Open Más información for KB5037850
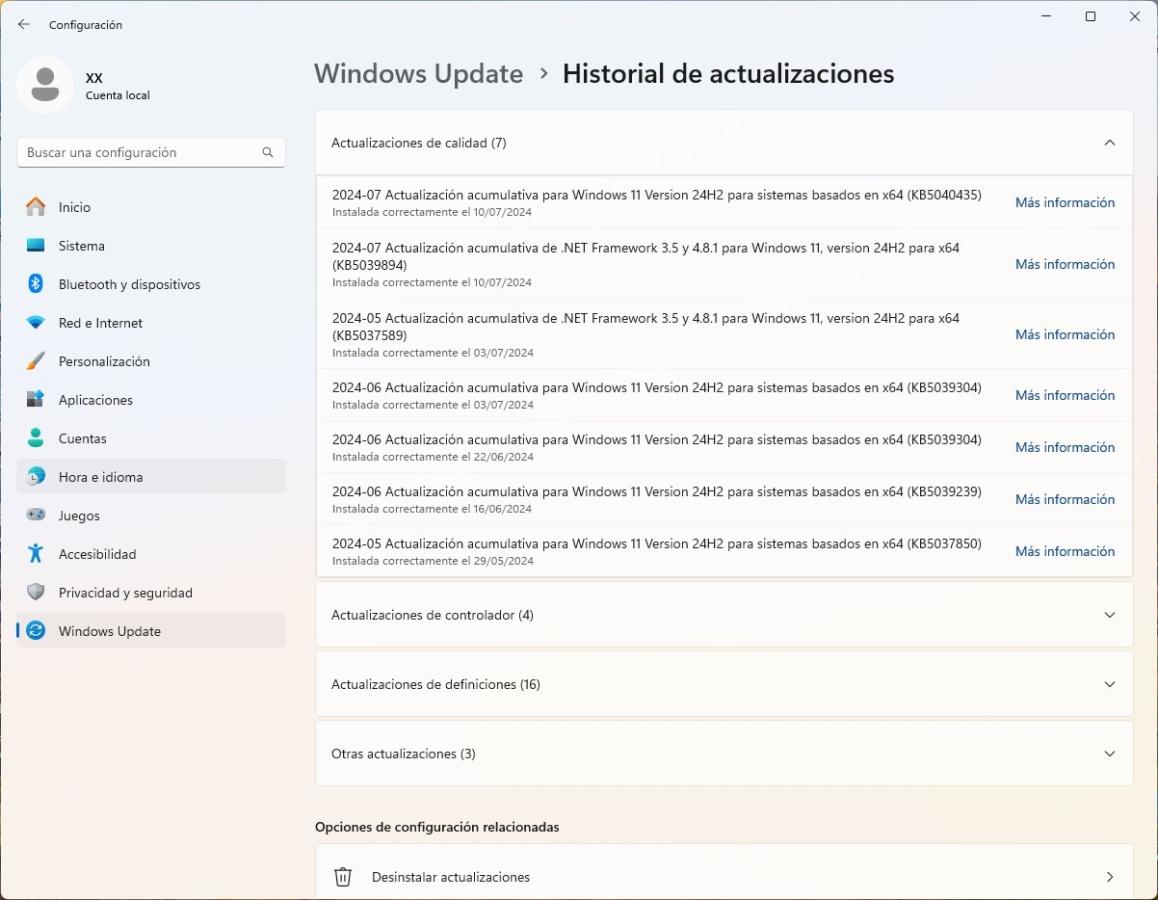The width and height of the screenshot is (1158, 900). point(1065,552)
